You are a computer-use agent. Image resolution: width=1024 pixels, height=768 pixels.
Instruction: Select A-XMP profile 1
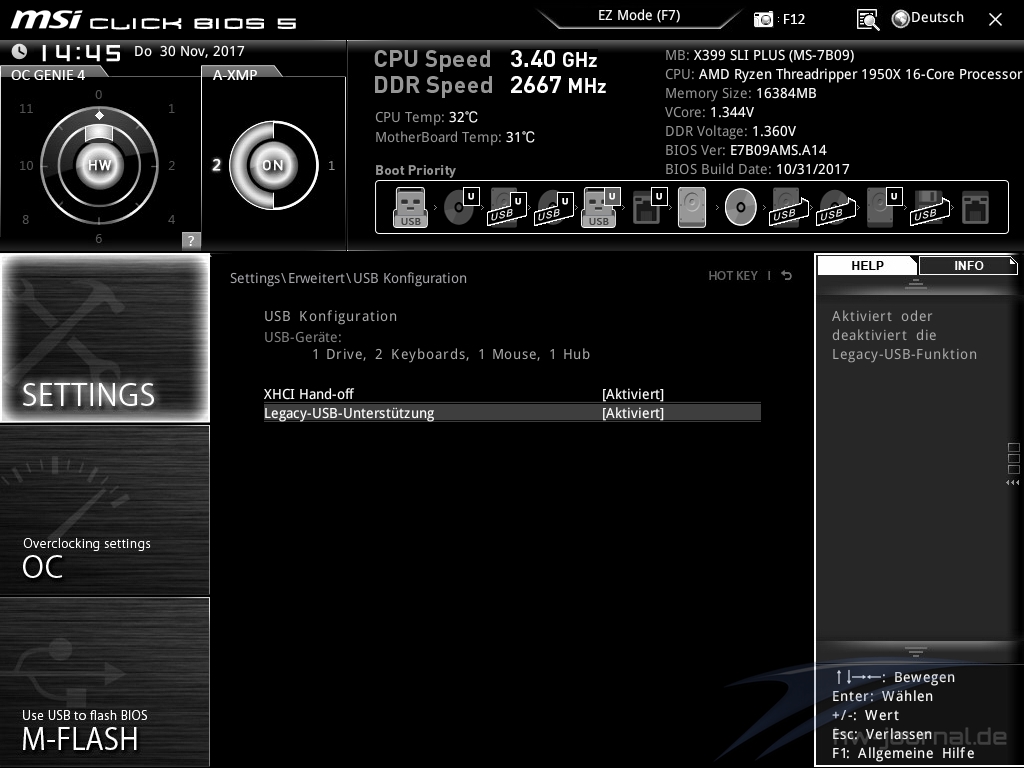tap(332, 166)
